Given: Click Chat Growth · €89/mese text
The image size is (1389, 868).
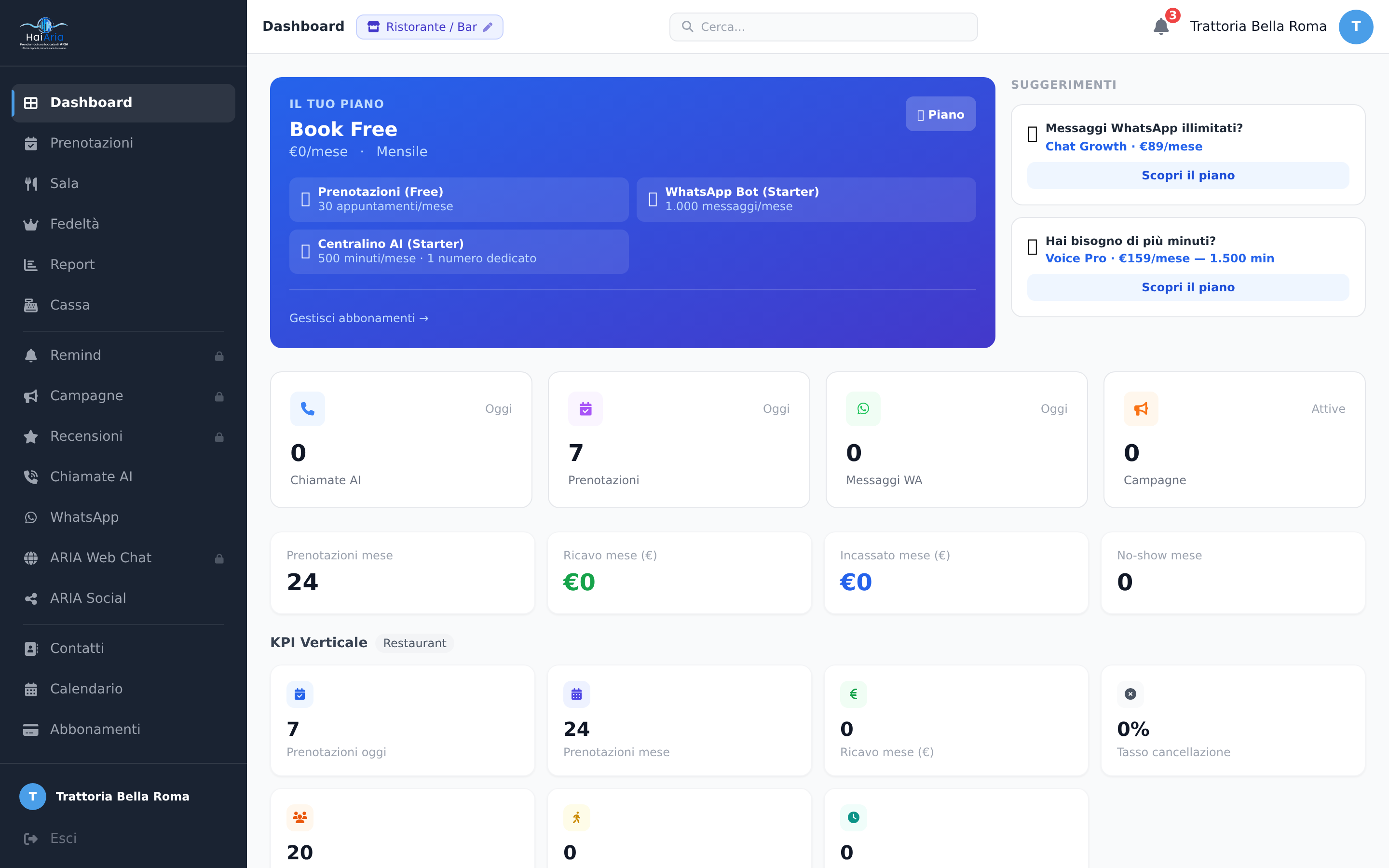Looking at the screenshot, I should (x=1123, y=147).
